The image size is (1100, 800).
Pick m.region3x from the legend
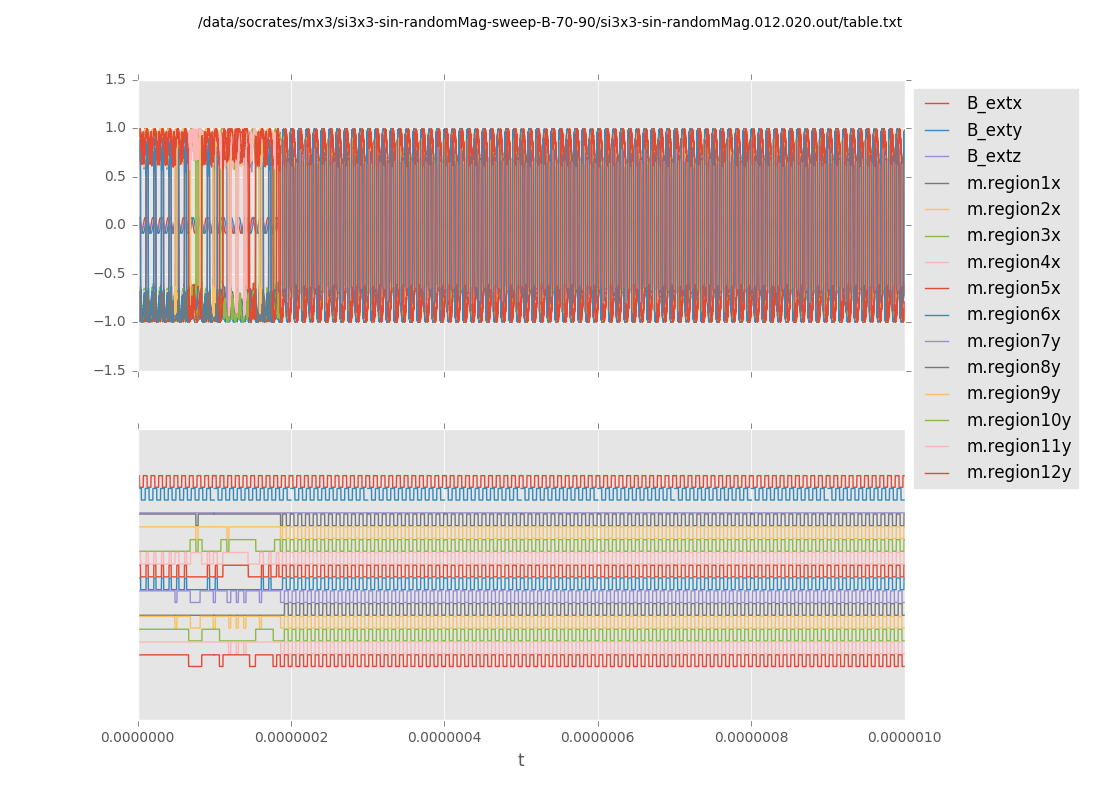1013,235
